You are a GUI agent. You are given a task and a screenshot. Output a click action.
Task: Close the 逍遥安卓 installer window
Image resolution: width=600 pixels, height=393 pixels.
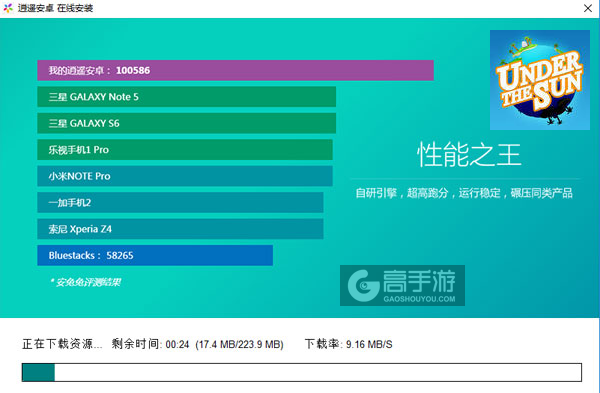pos(587,8)
